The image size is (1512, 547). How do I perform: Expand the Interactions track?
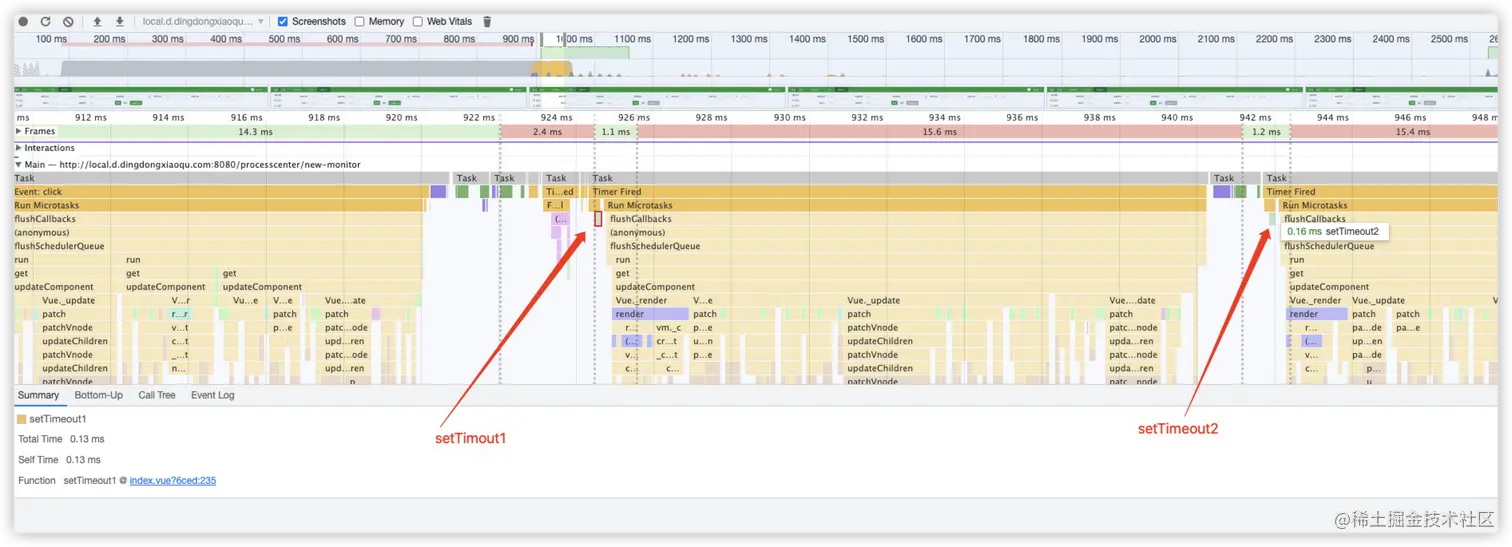click(19, 148)
